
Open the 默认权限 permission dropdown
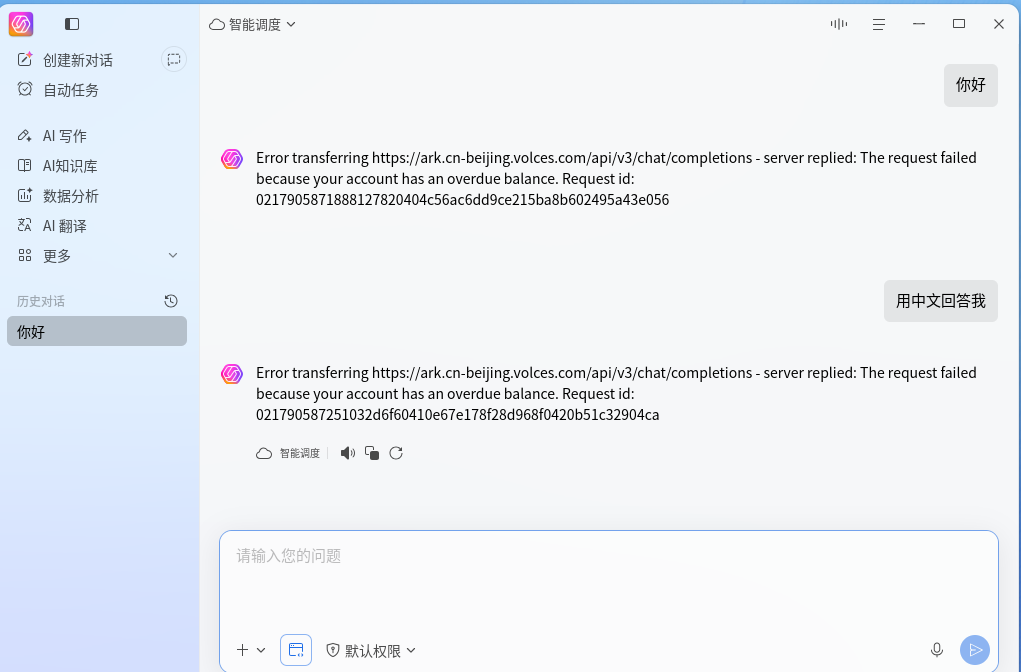click(x=371, y=650)
